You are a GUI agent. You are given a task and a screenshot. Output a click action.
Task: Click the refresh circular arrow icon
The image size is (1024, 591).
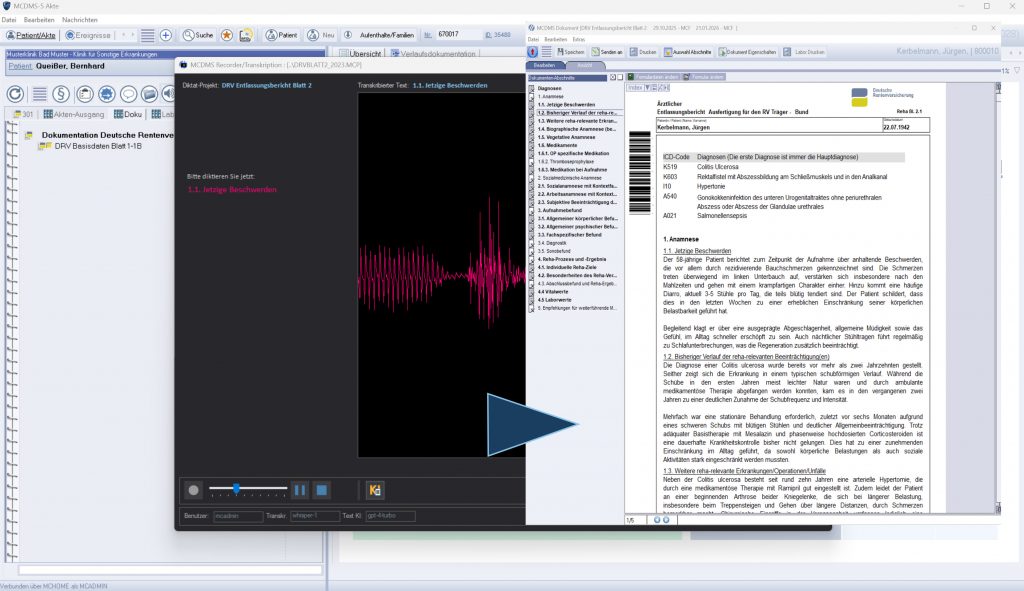pyautogui.click(x=15, y=94)
